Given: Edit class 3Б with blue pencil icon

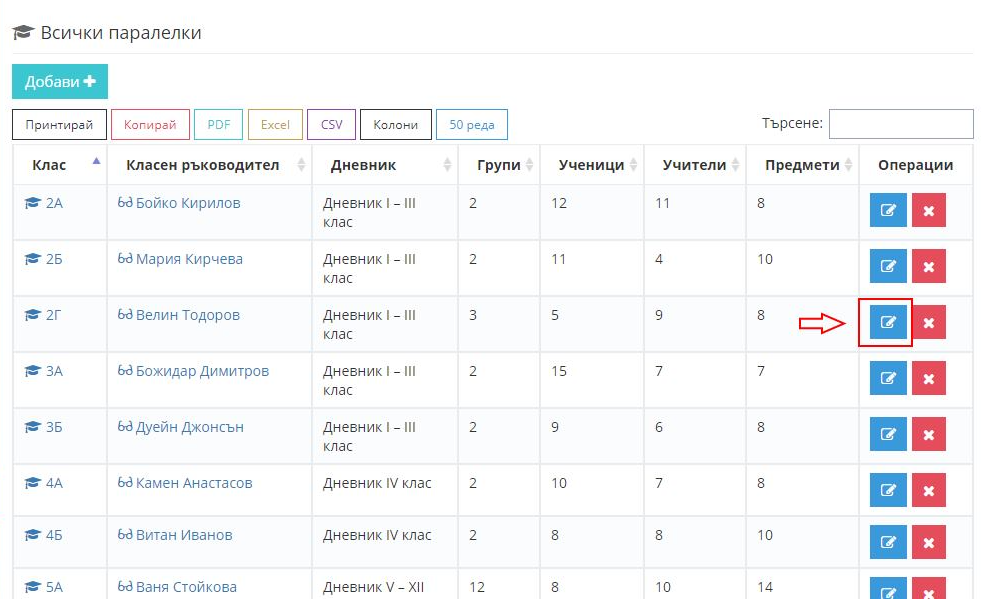Looking at the screenshot, I should click(x=887, y=435).
